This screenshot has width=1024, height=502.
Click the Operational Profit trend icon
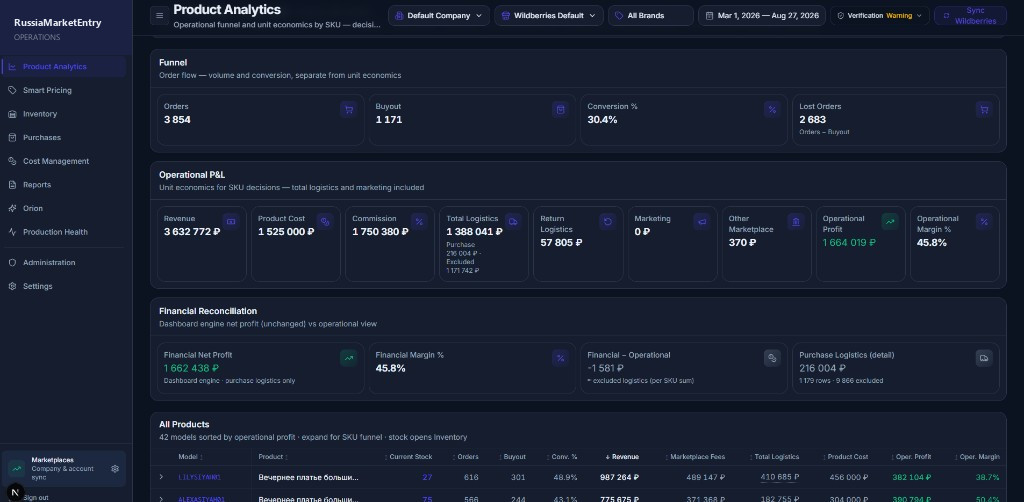point(889,222)
